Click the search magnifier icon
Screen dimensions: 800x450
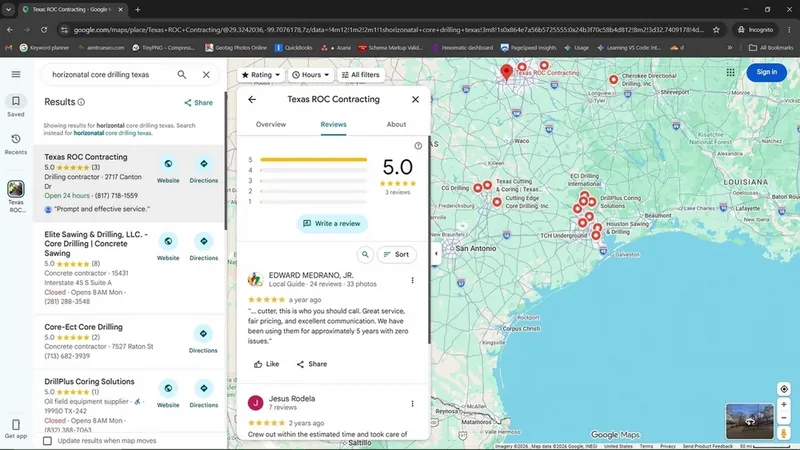coord(182,74)
